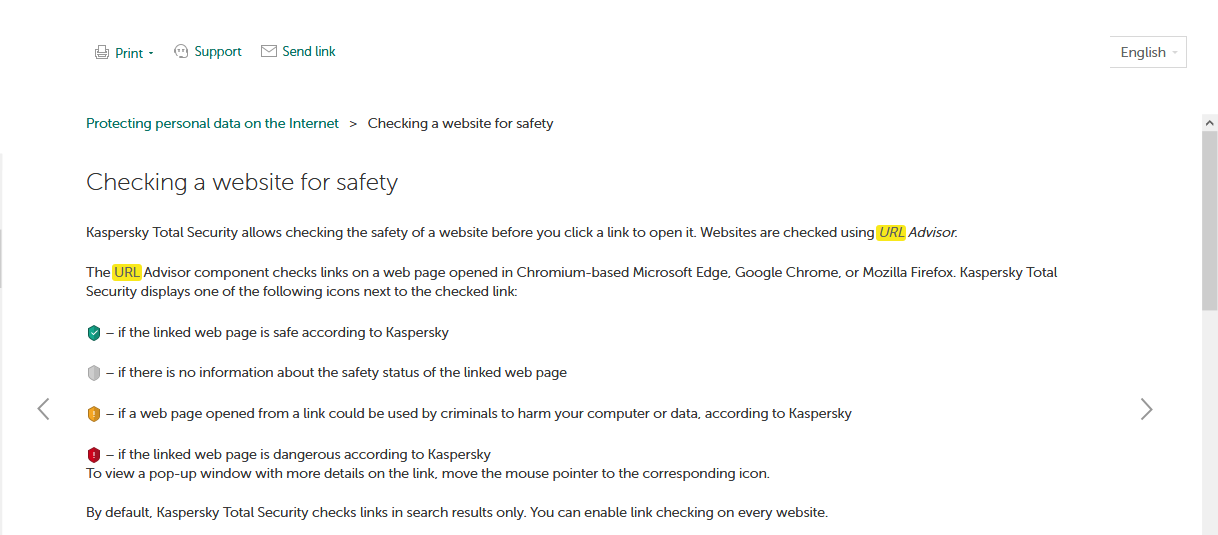Open the Support link
Screen dimensions: 1218x535
click(x=218, y=51)
